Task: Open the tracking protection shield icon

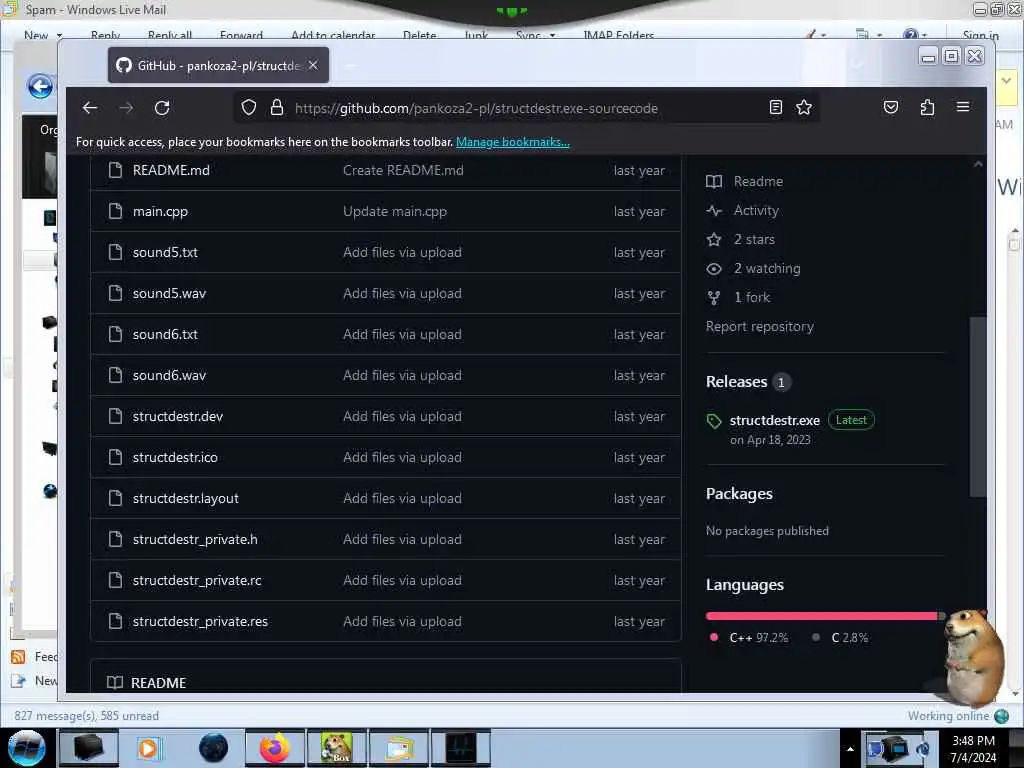Action: (x=249, y=108)
